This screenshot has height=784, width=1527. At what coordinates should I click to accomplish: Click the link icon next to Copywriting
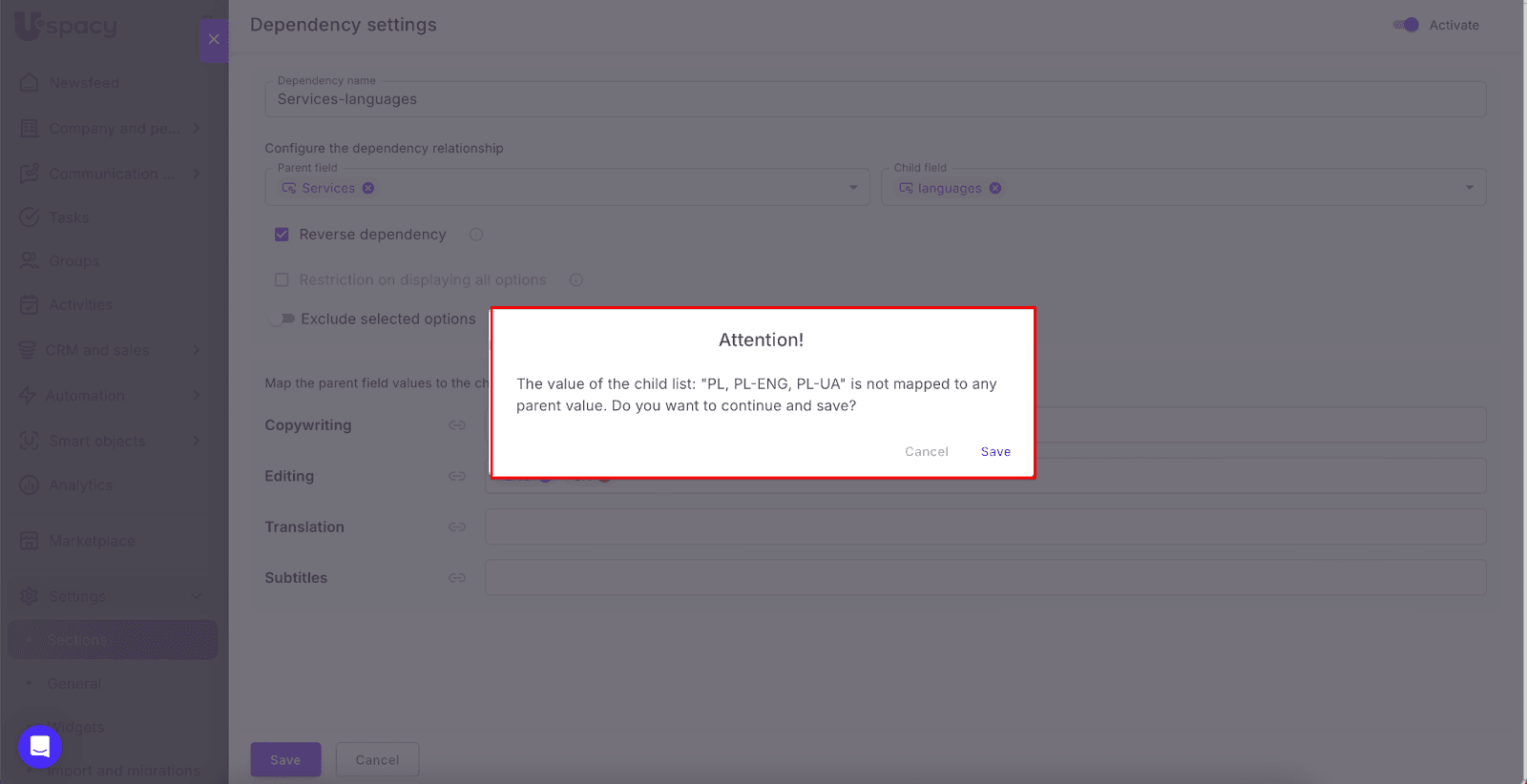(457, 425)
